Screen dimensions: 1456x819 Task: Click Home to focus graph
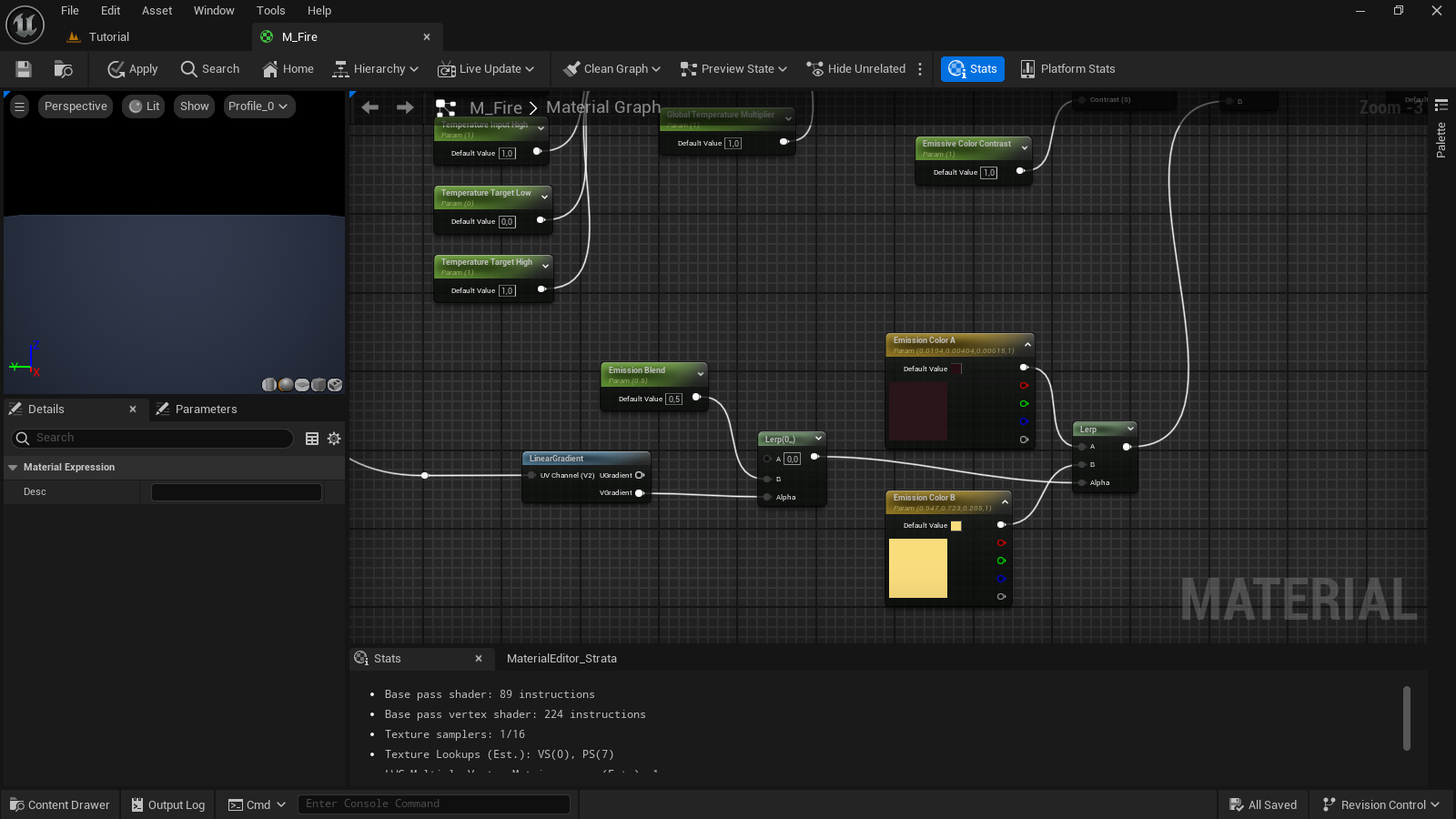[288, 69]
